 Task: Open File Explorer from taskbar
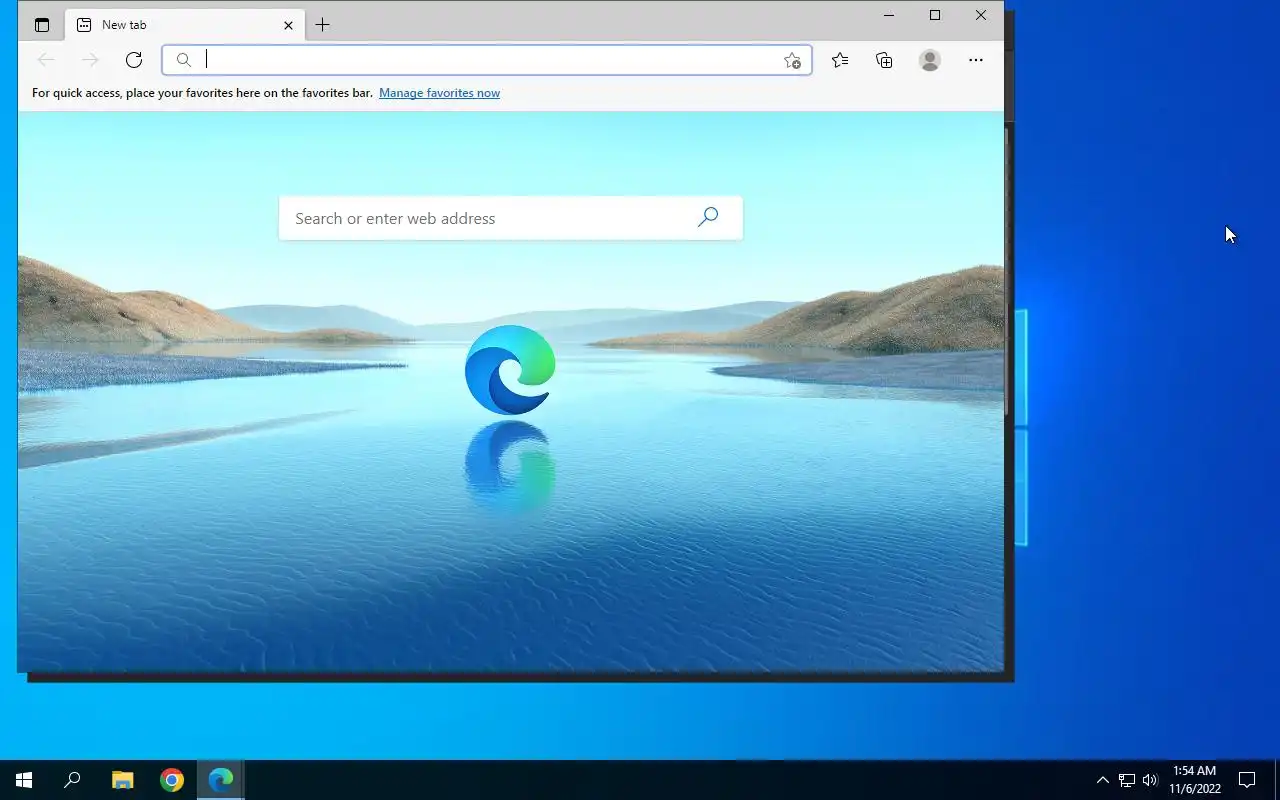coord(122,780)
